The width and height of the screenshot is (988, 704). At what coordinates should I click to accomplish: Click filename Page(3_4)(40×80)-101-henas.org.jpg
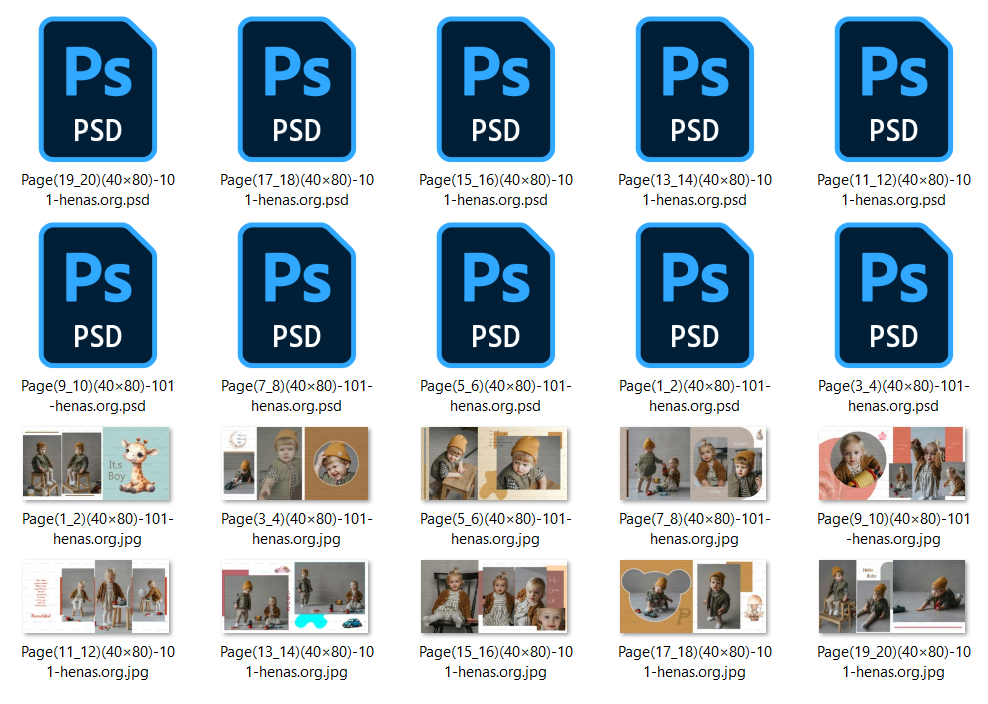(x=297, y=529)
